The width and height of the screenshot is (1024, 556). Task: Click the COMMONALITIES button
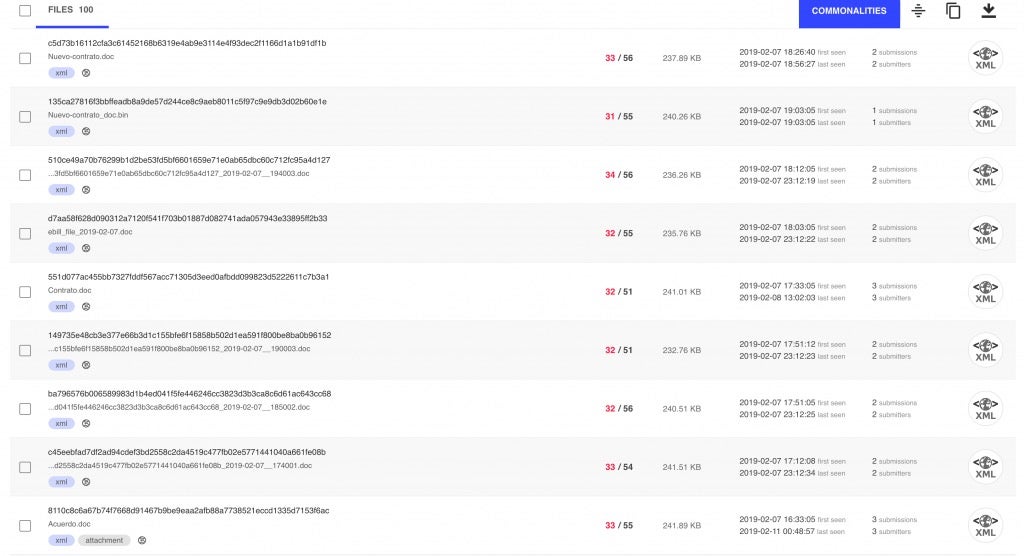point(848,11)
